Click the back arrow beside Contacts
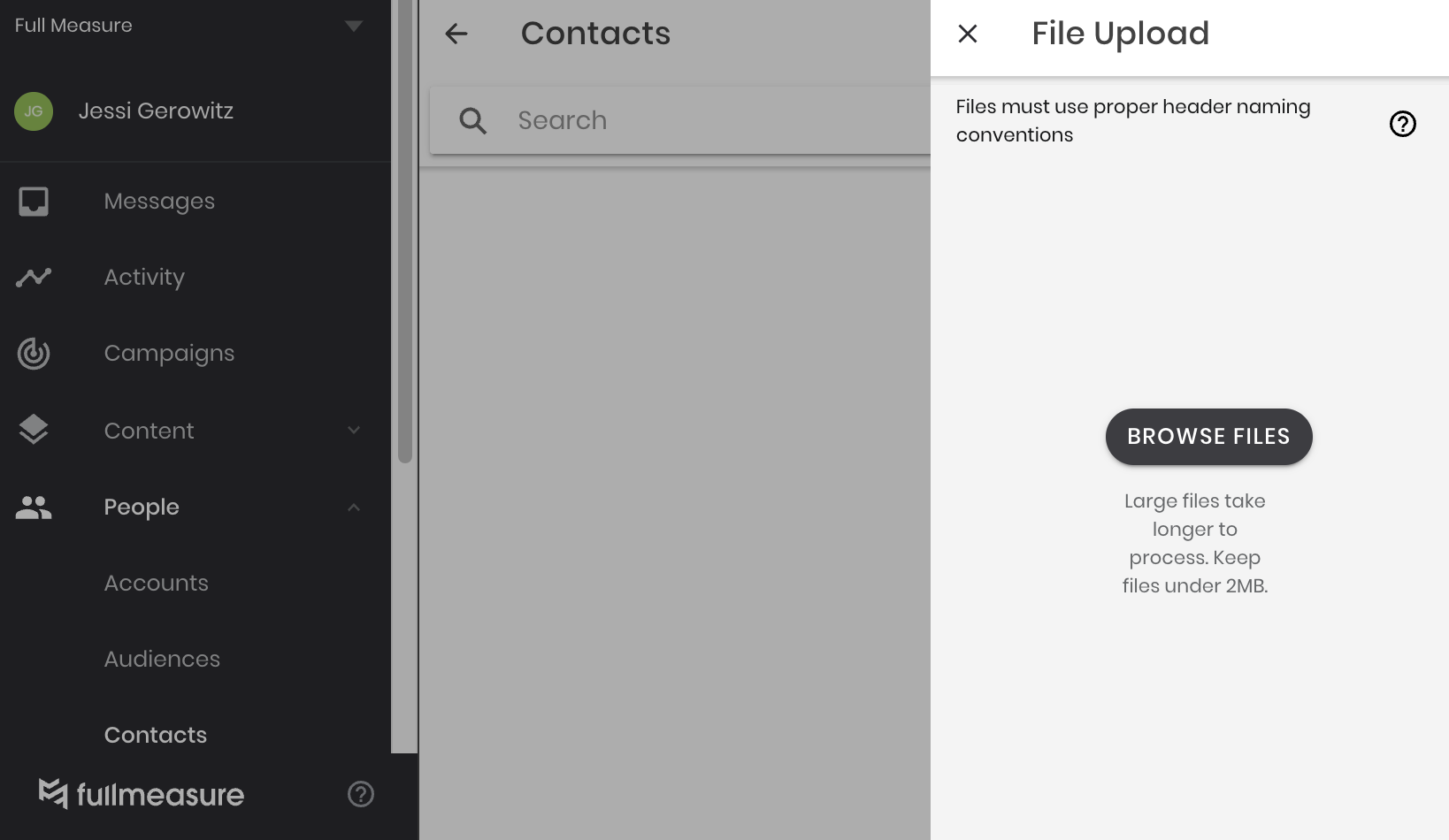Image resolution: width=1449 pixels, height=840 pixels. pos(456,34)
